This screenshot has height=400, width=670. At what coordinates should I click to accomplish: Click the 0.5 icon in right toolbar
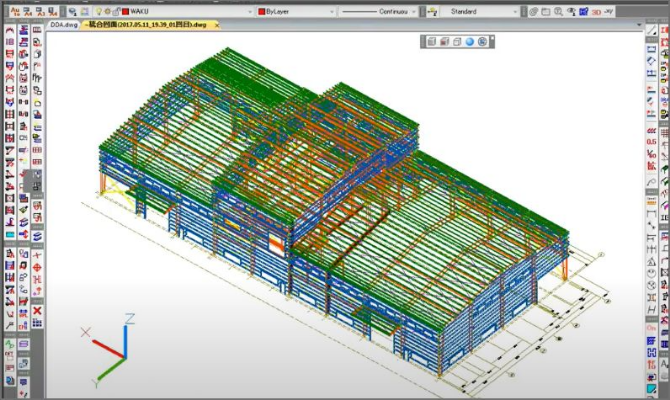[x=651, y=142]
